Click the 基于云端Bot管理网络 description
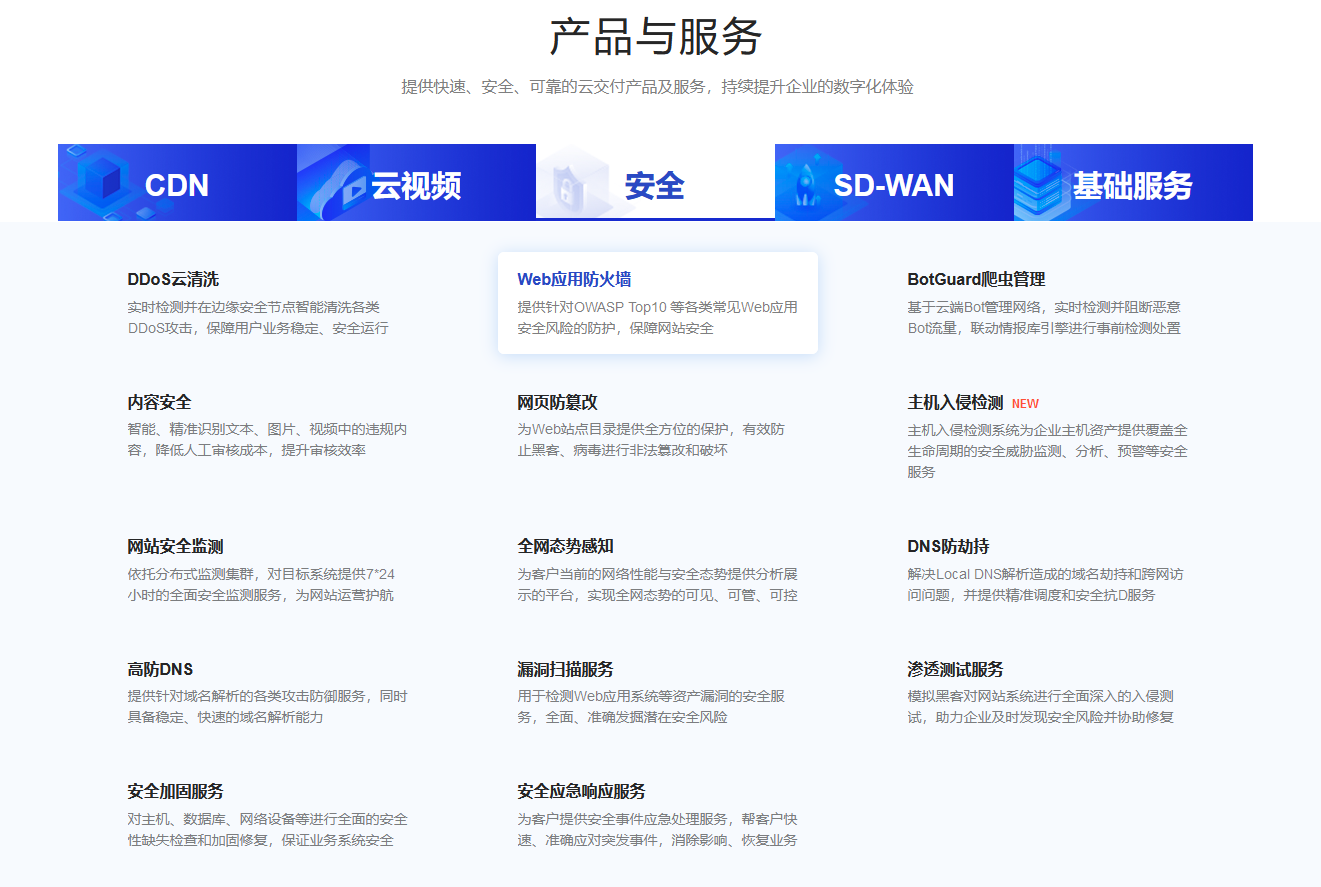 tap(1044, 317)
